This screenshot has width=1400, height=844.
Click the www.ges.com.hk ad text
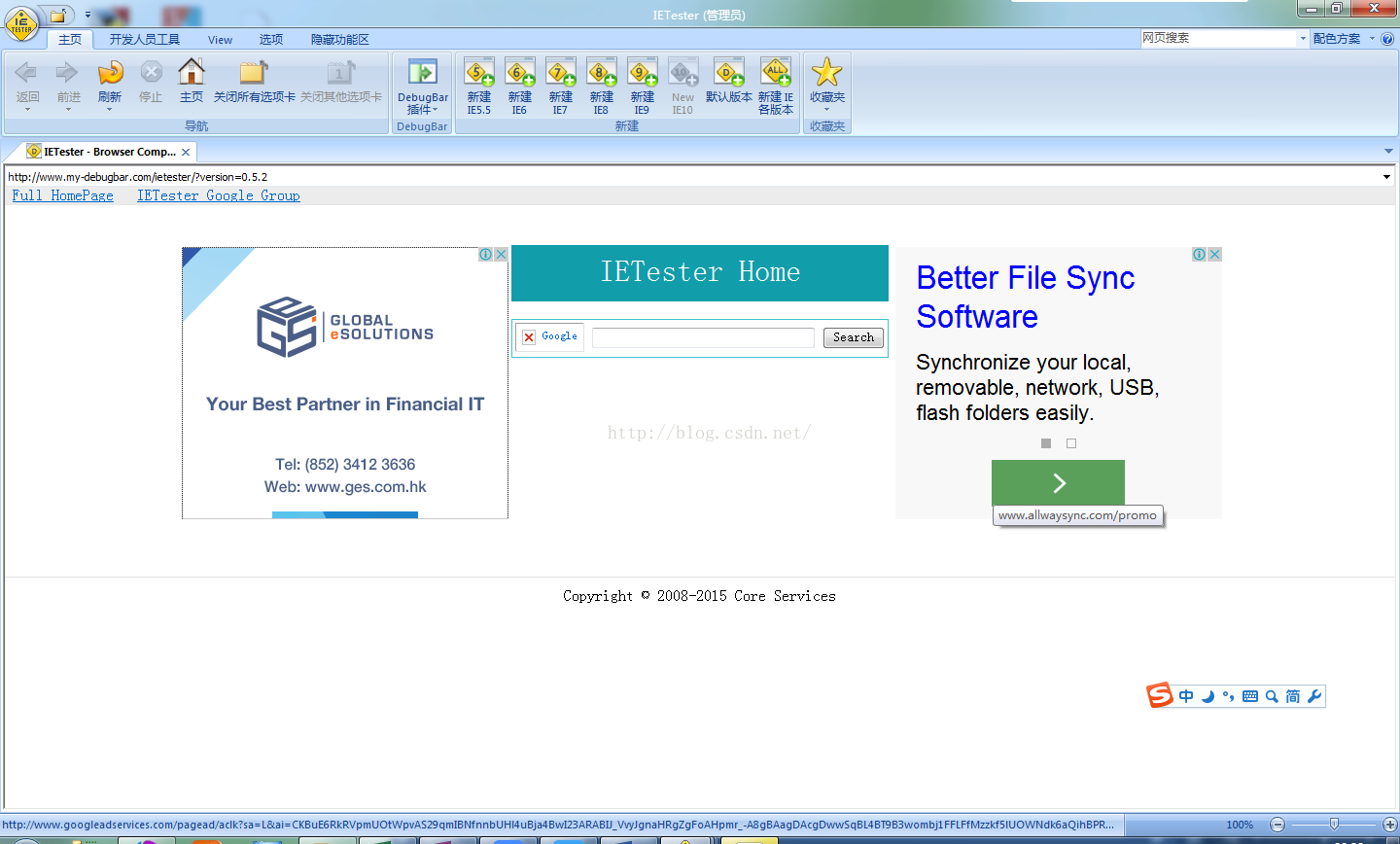366,487
